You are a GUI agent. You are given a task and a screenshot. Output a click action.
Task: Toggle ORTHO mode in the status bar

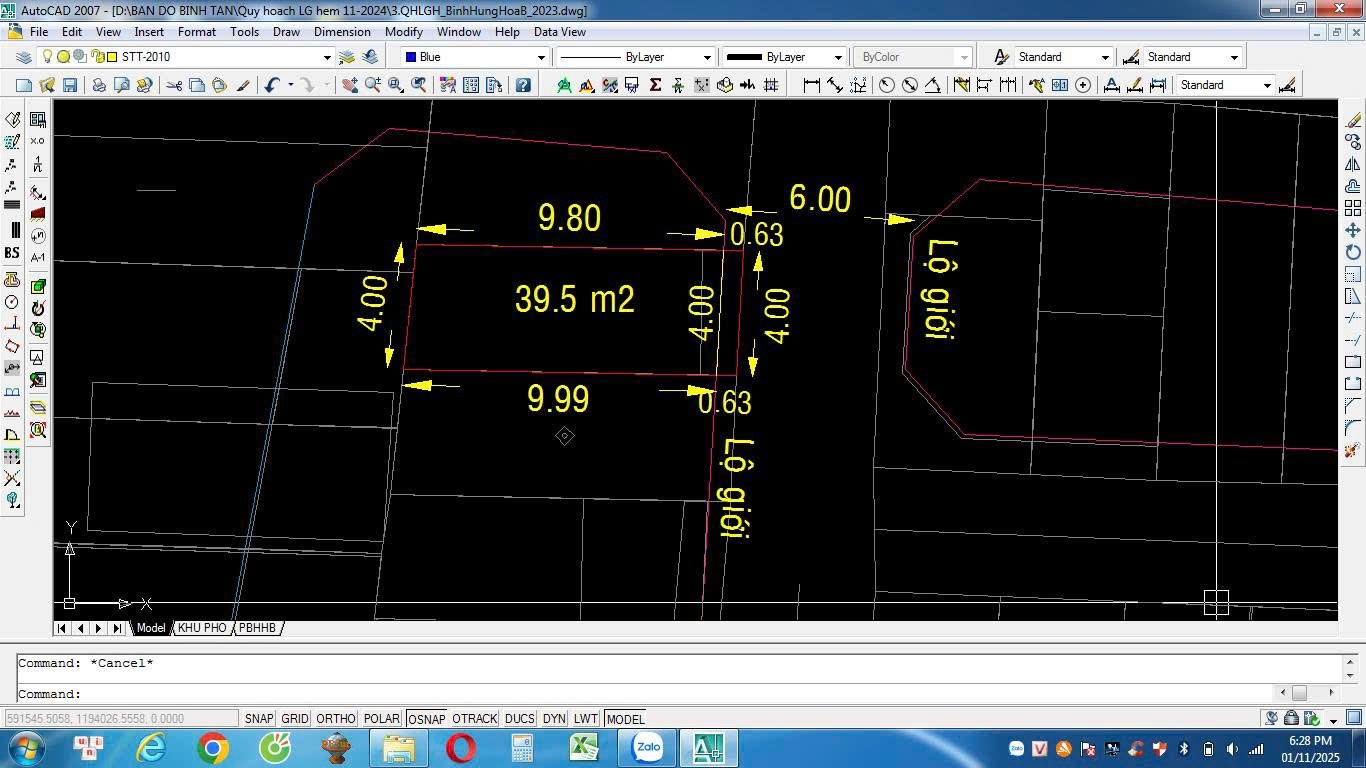click(x=336, y=718)
